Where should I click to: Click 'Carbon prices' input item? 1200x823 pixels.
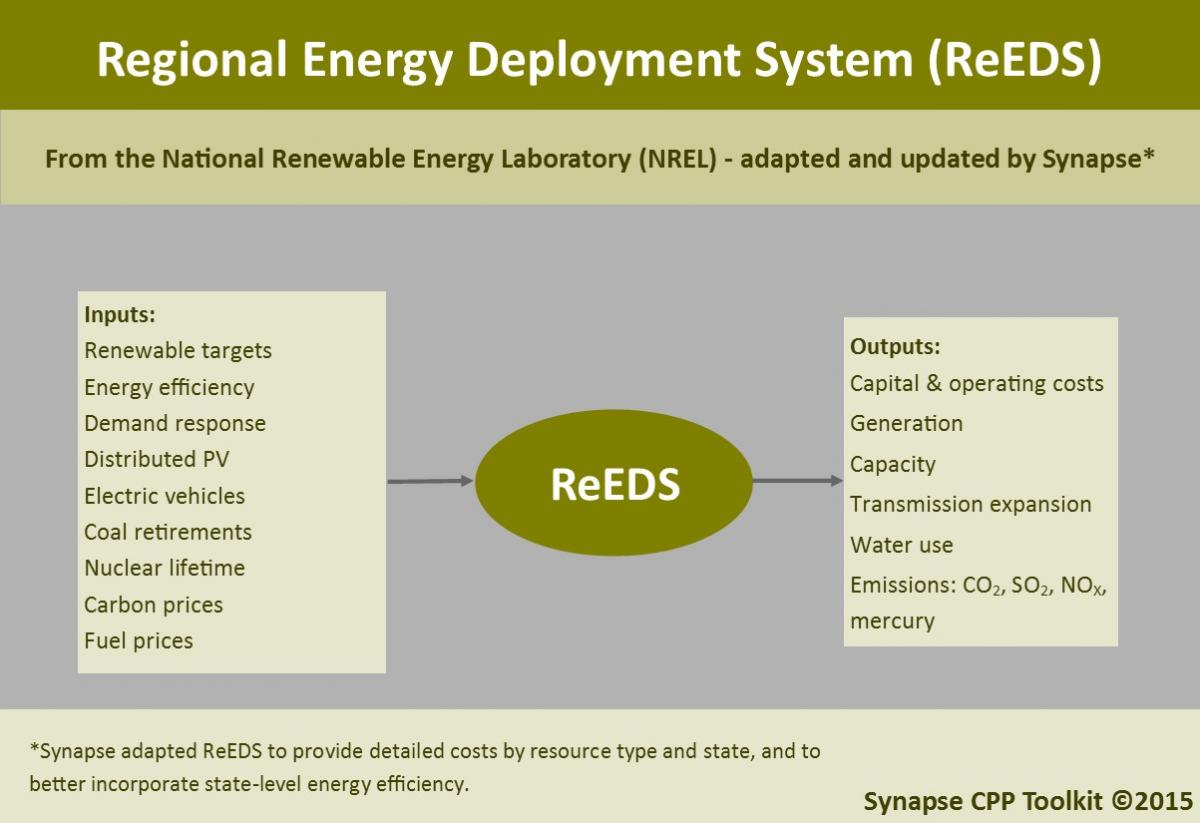click(x=153, y=605)
